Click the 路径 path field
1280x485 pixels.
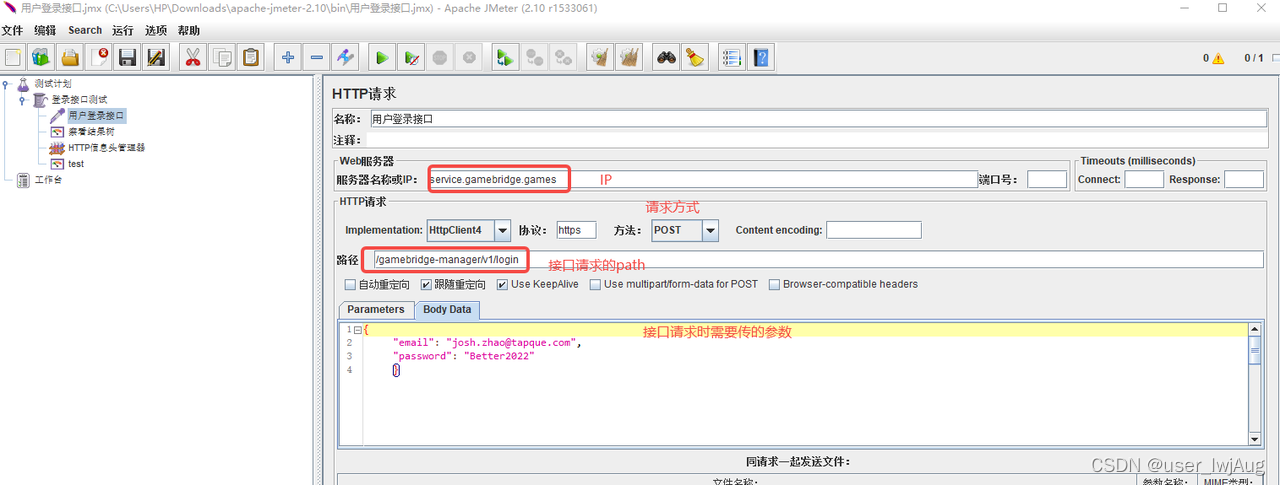(817, 259)
